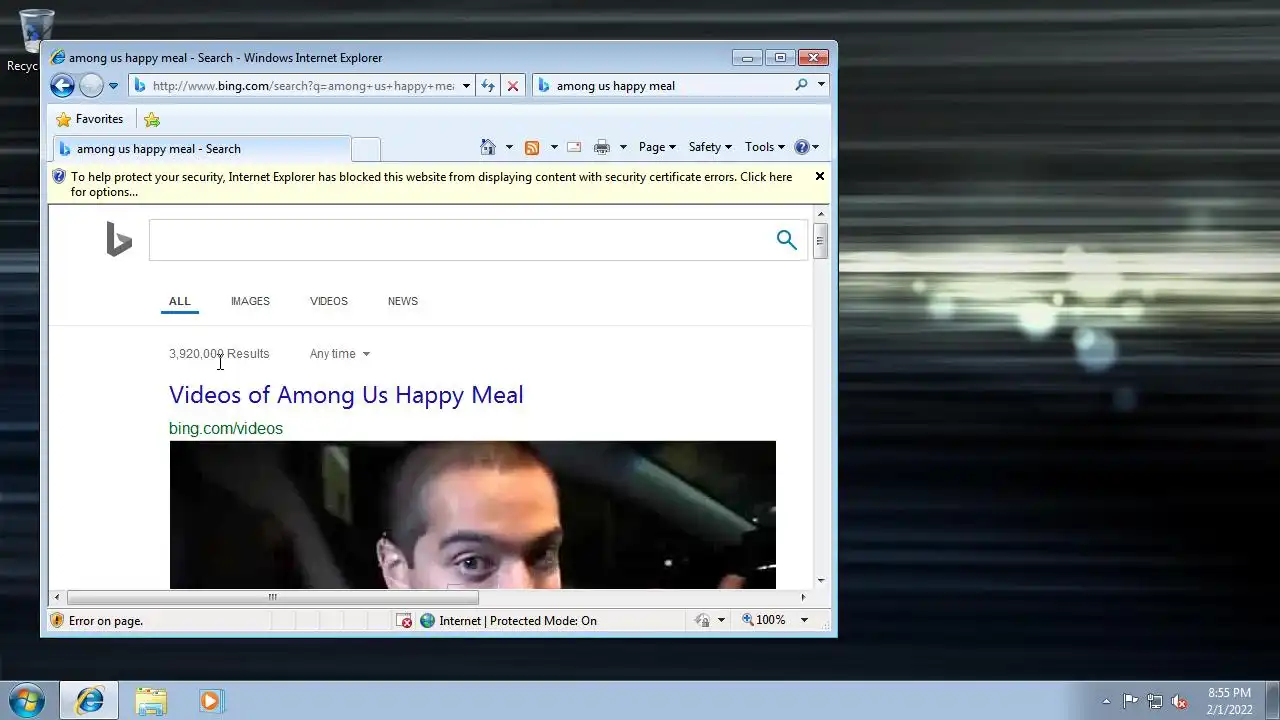
Task: Select the ALL results tab
Action: [x=180, y=301]
